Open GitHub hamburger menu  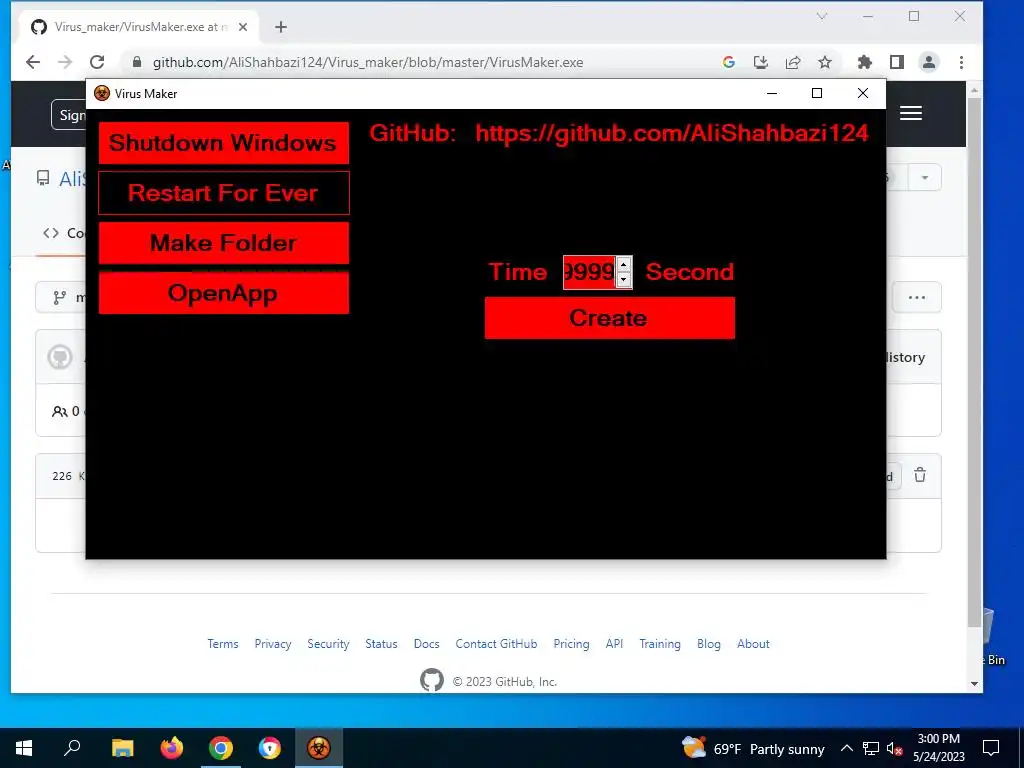coord(910,113)
